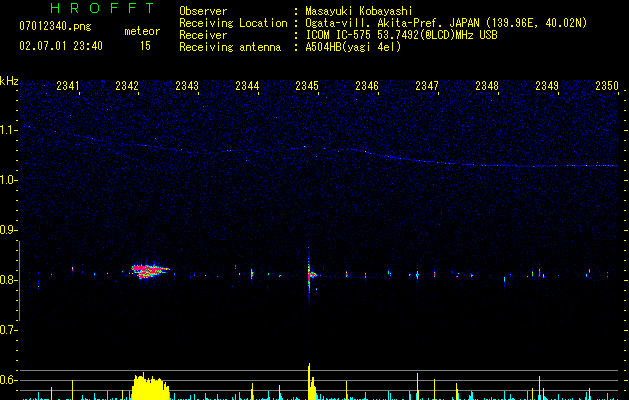Click the name Masayuki Kobayashi
Screen dimensions: 629x400
pos(359,11)
